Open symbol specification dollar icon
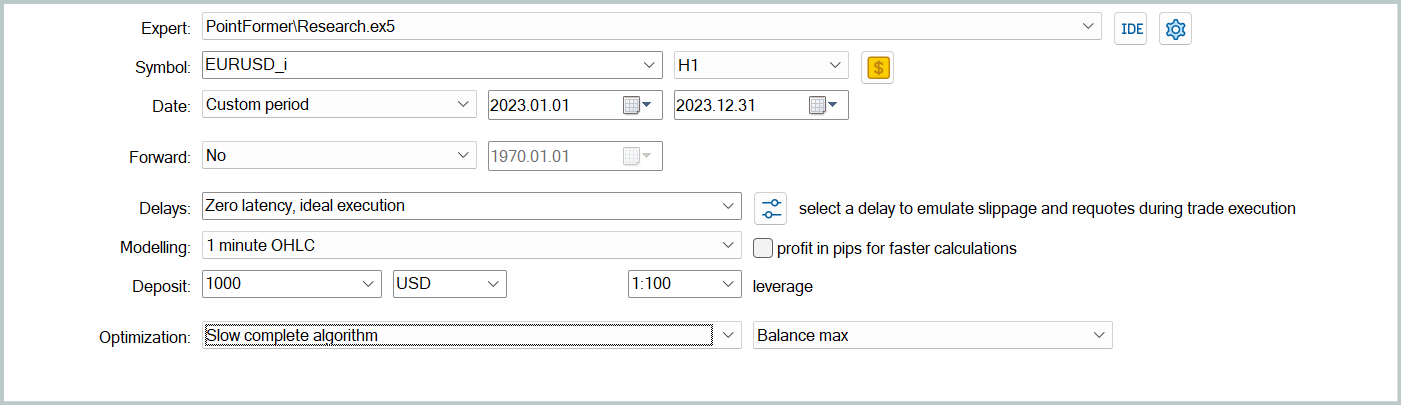Viewport: 1401px width, 405px height. click(x=878, y=67)
